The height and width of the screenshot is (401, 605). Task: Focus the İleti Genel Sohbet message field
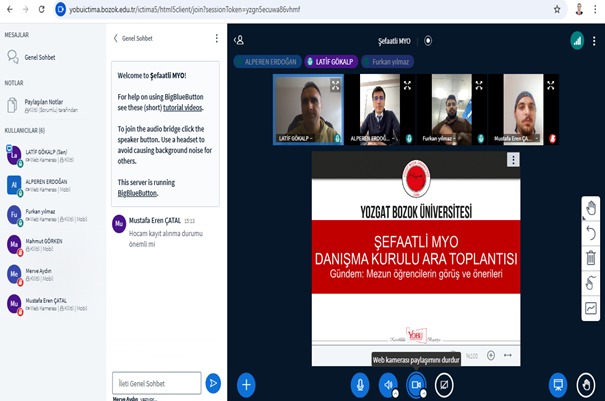click(157, 383)
